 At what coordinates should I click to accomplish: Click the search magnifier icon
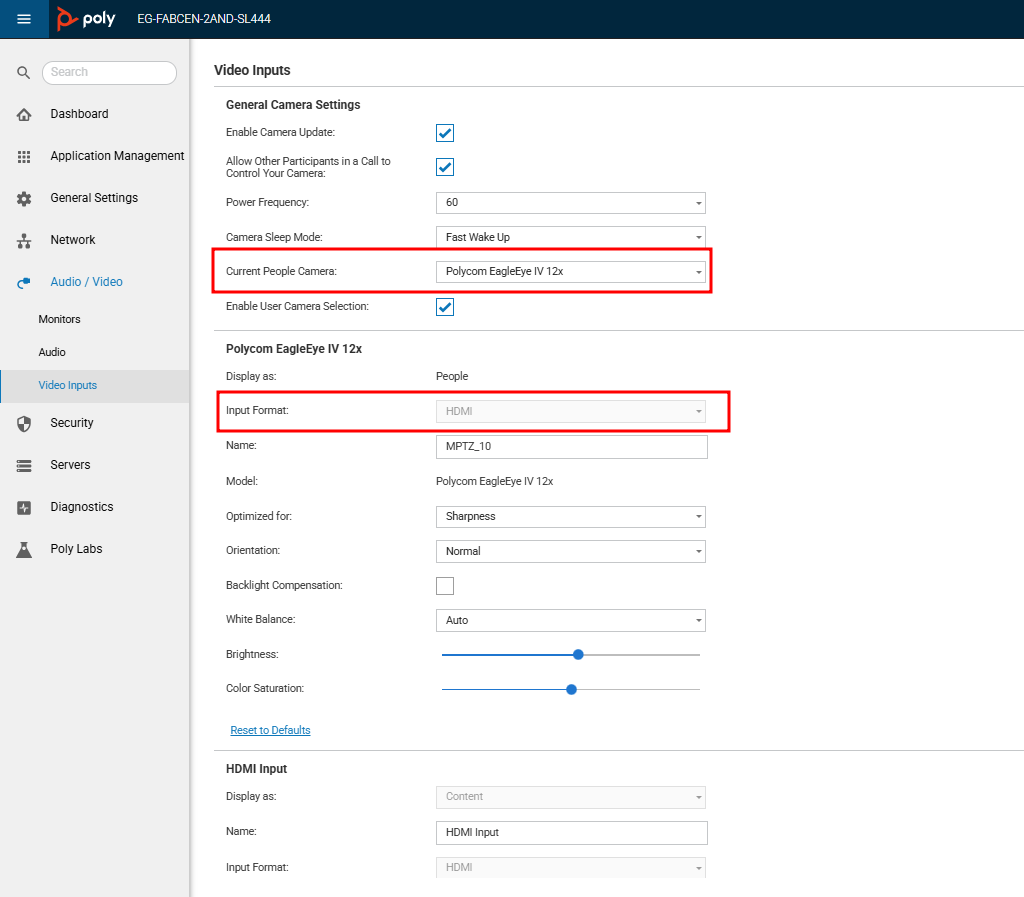pos(24,72)
